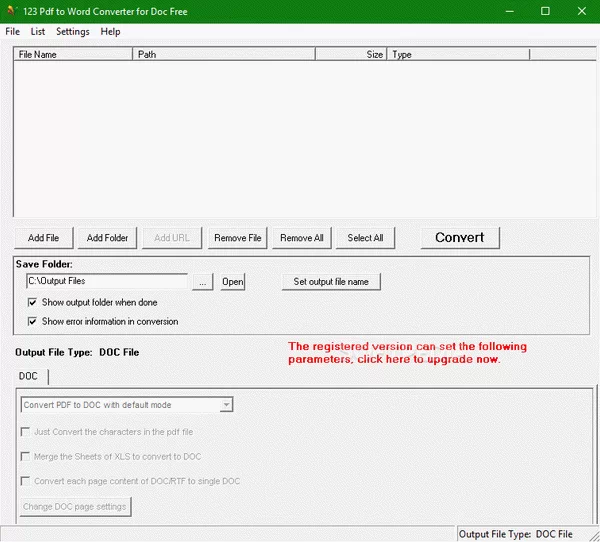Close the converter window
Image resolution: width=600 pixels, height=542 pixels.
[582, 11]
